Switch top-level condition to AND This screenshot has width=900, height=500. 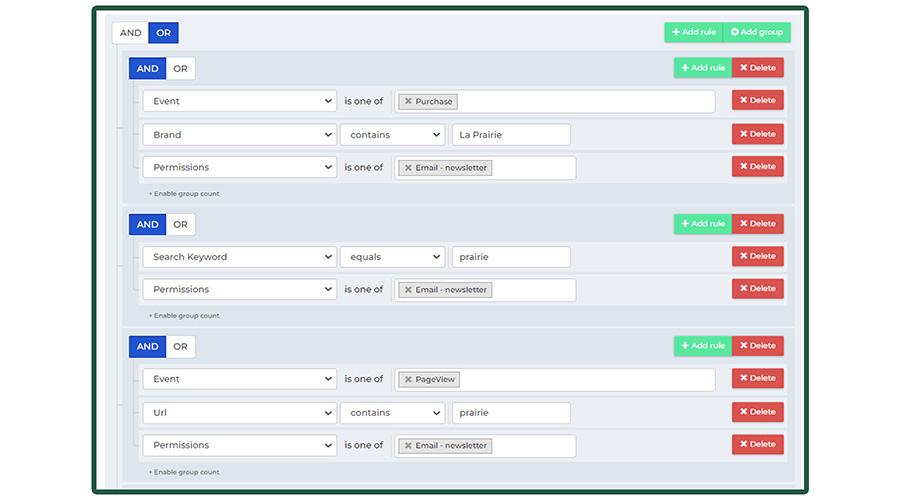(x=131, y=33)
